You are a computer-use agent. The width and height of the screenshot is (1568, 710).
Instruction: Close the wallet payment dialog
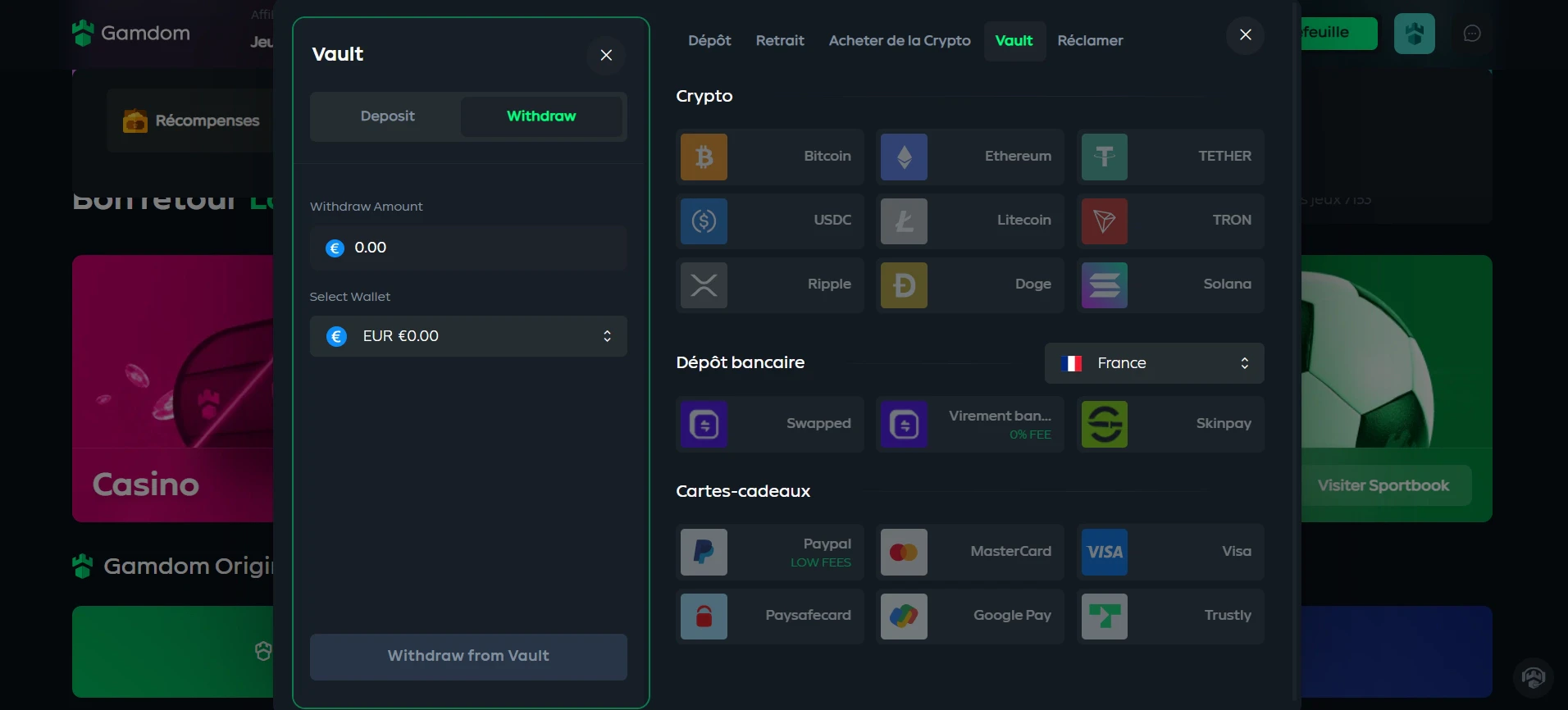click(x=1245, y=34)
